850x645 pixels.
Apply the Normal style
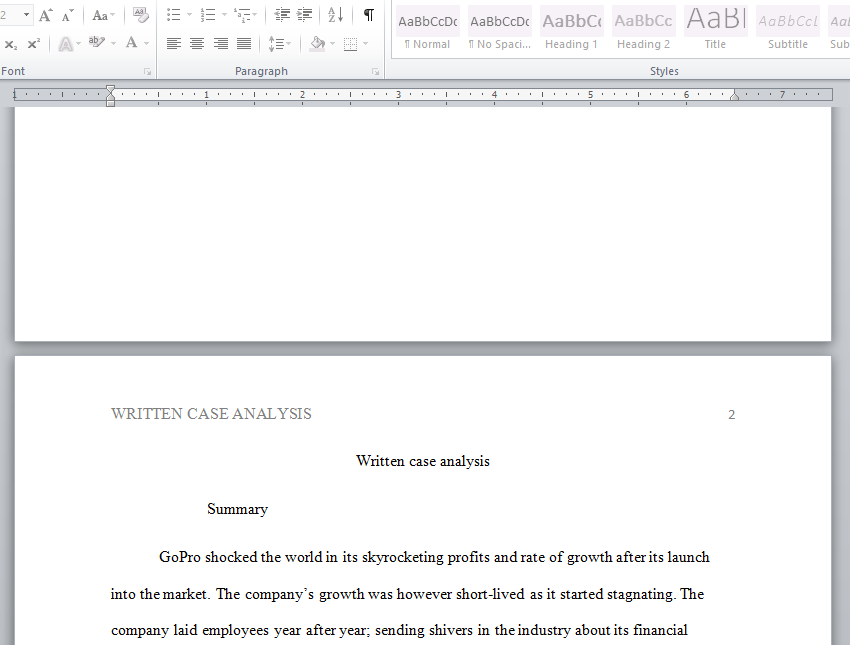(x=428, y=29)
